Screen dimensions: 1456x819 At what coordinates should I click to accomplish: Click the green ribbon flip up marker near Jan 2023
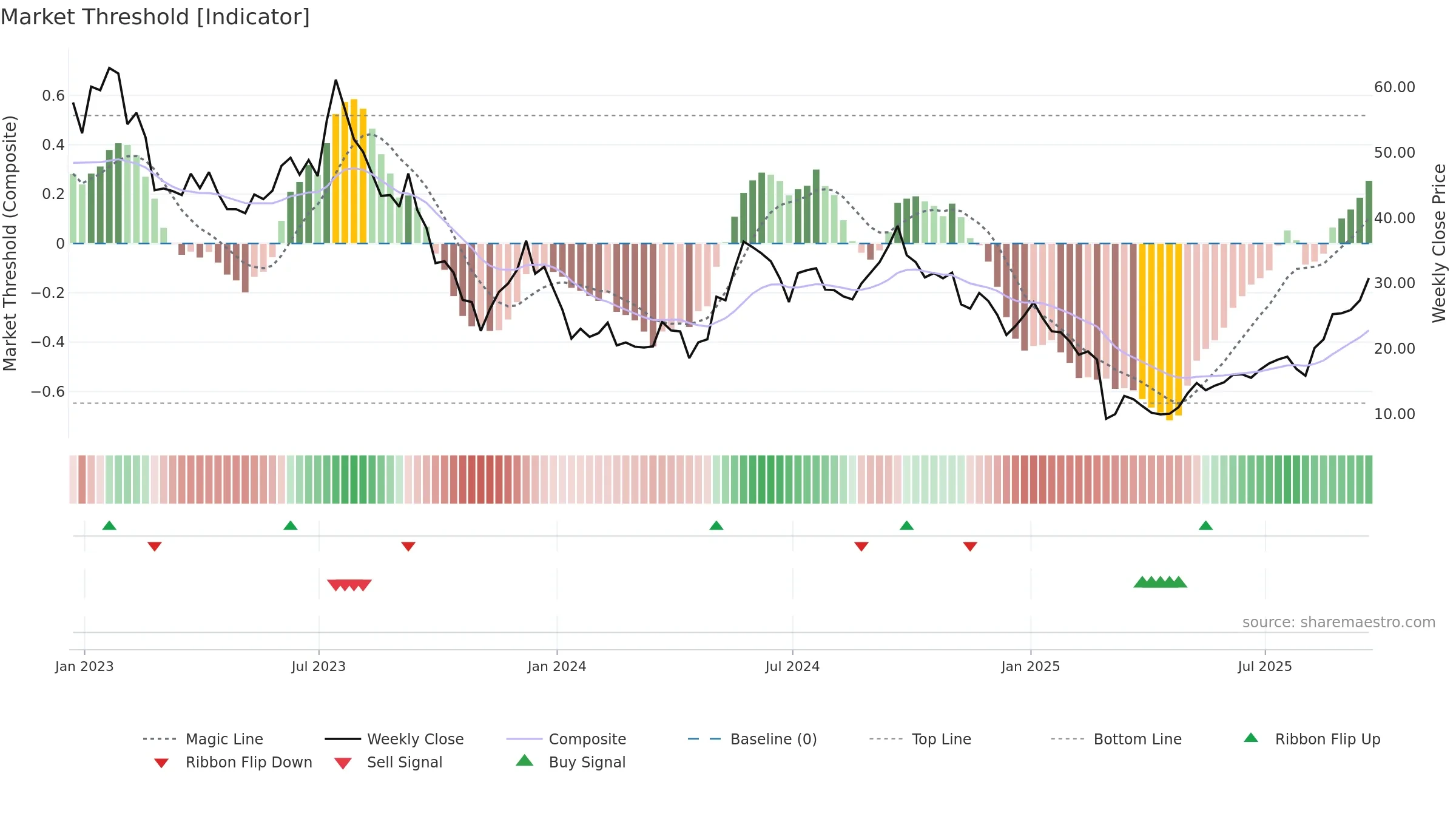[109, 525]
